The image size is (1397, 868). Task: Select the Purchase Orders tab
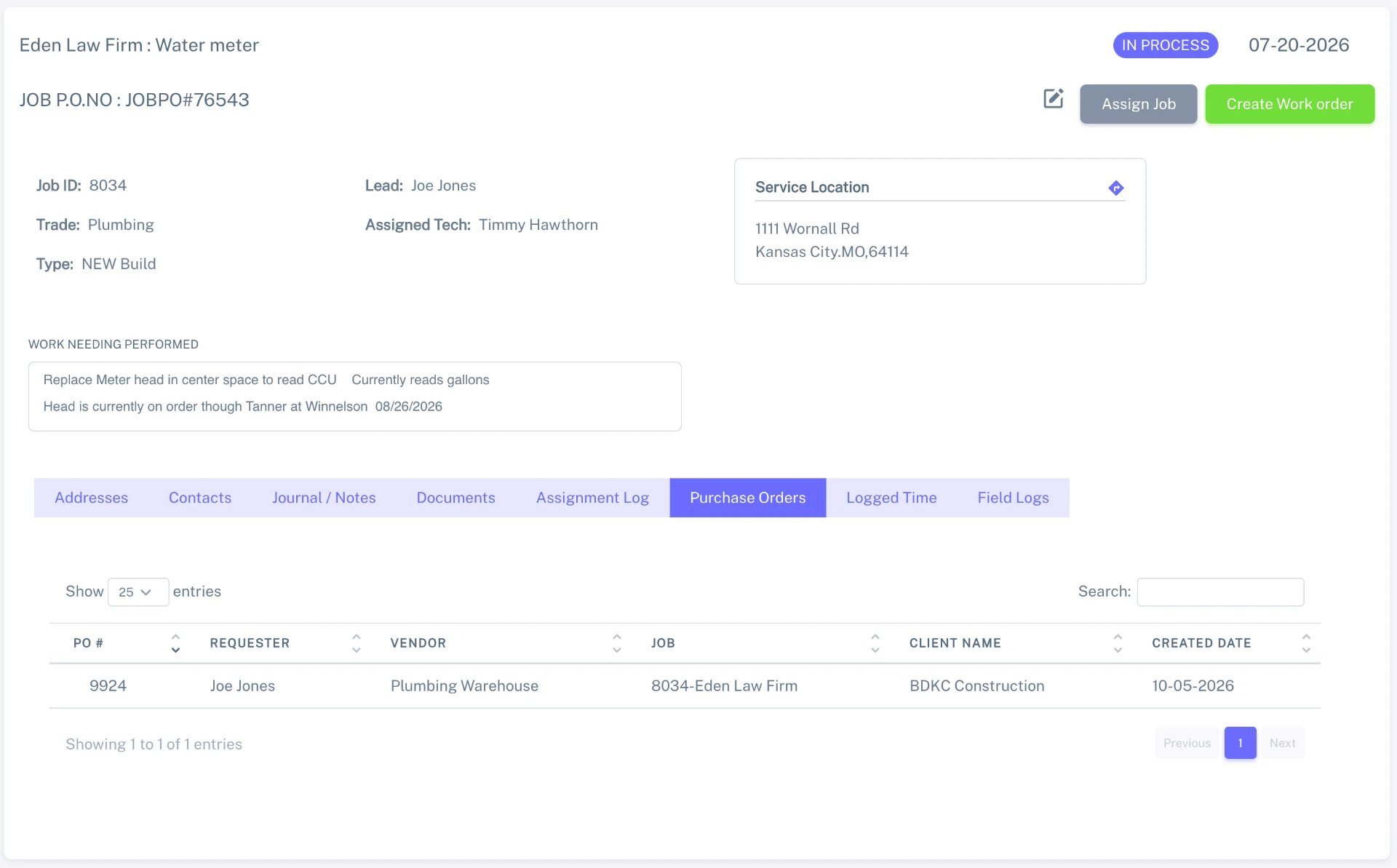pyautogui.click(x=747, y=498)
